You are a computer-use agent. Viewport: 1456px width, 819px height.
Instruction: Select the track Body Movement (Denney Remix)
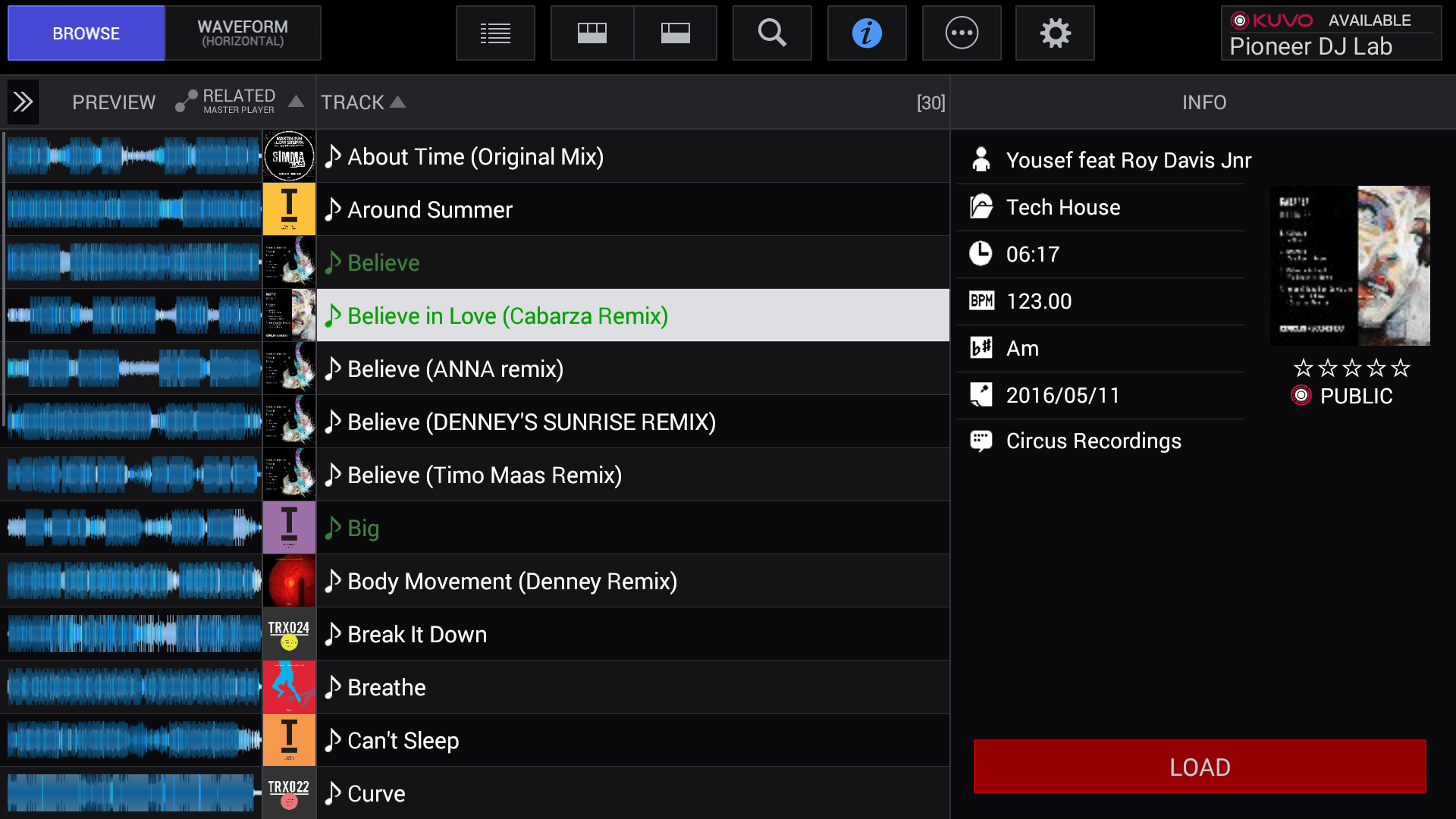(512, 581)
